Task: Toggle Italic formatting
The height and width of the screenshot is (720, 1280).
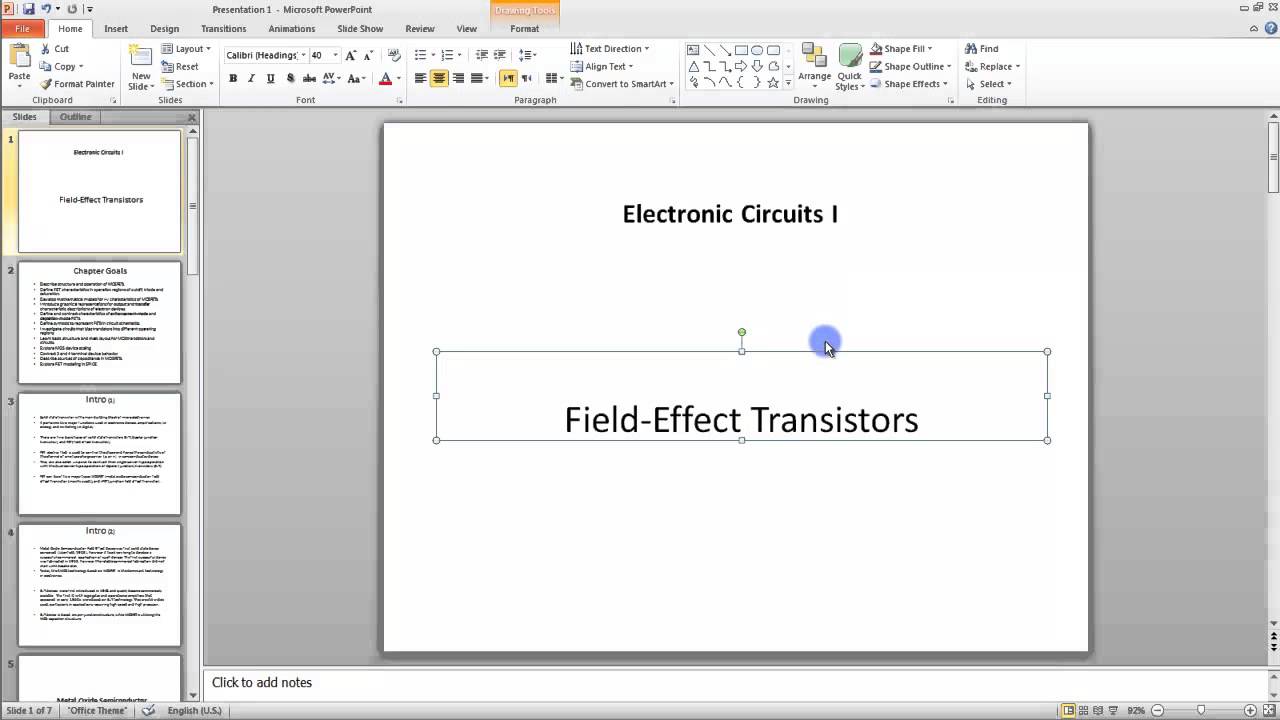Action: 252,79
